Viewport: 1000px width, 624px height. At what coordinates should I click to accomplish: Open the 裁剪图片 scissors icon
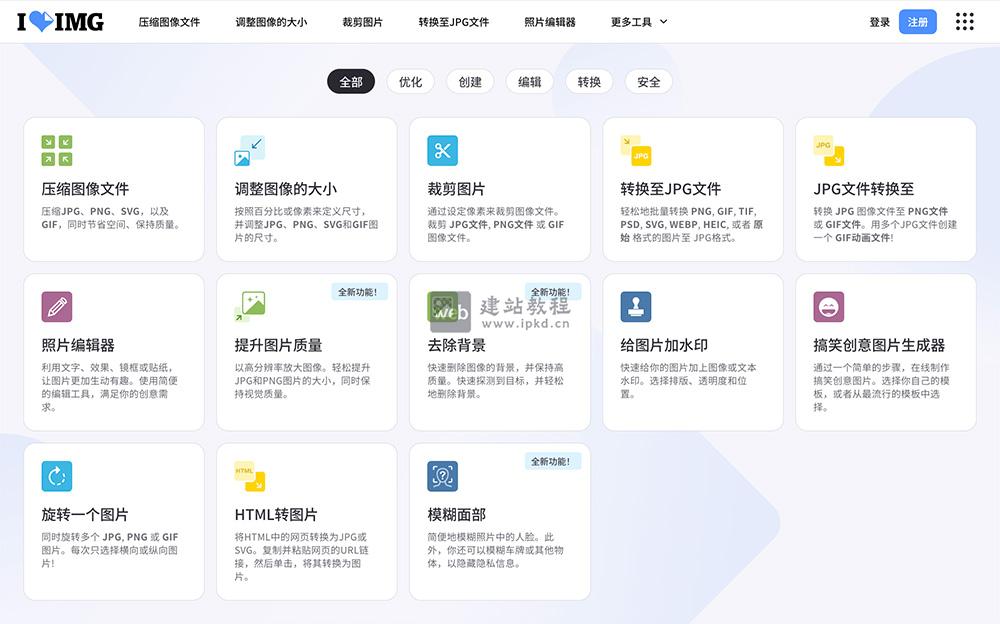pos(441,150)
